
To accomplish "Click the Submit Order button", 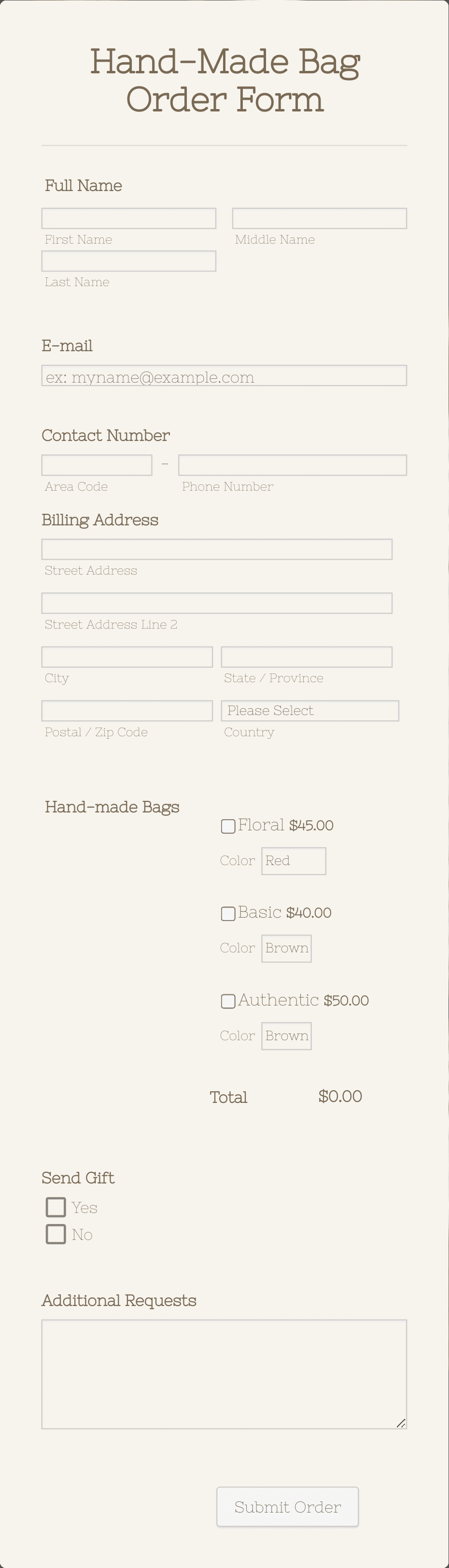I will (x=287, y=1507).
